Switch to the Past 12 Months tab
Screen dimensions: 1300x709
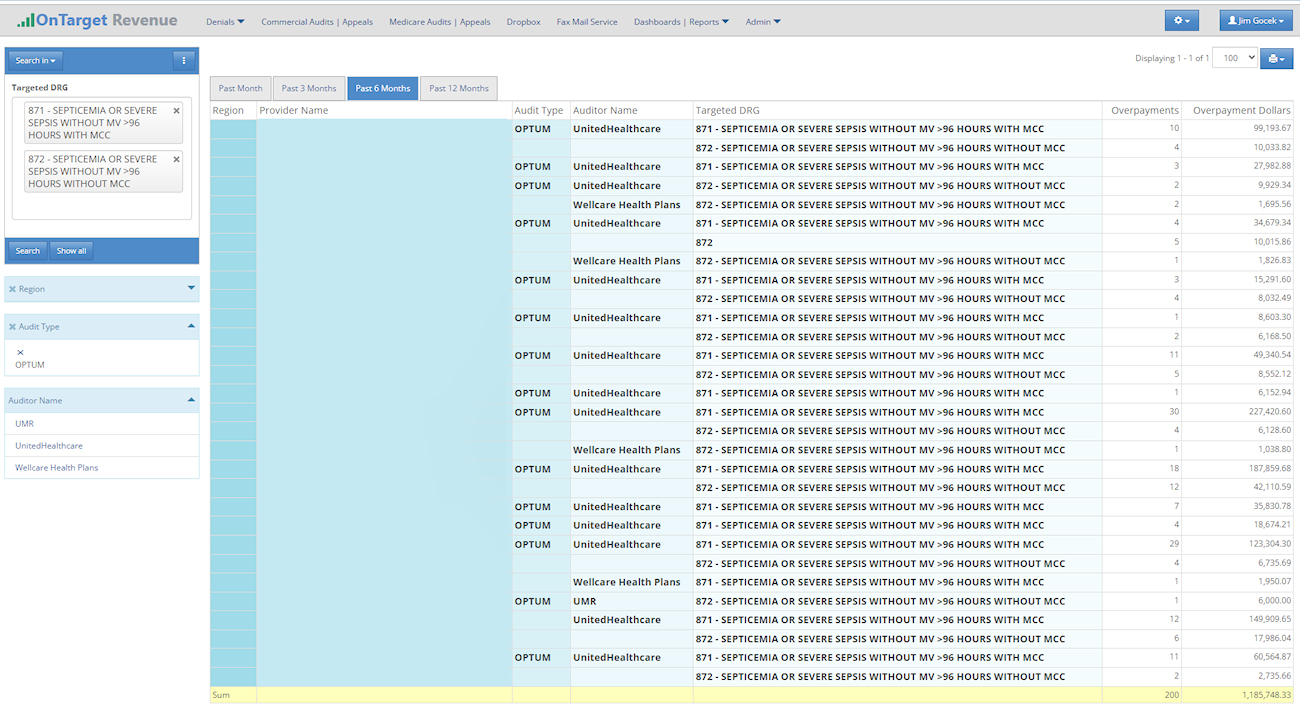tap(459, 88)
